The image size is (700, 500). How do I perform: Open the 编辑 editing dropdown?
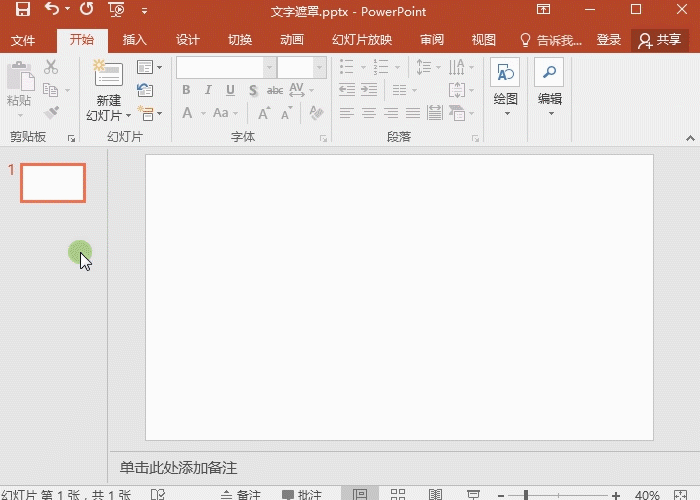click(550, 88)
